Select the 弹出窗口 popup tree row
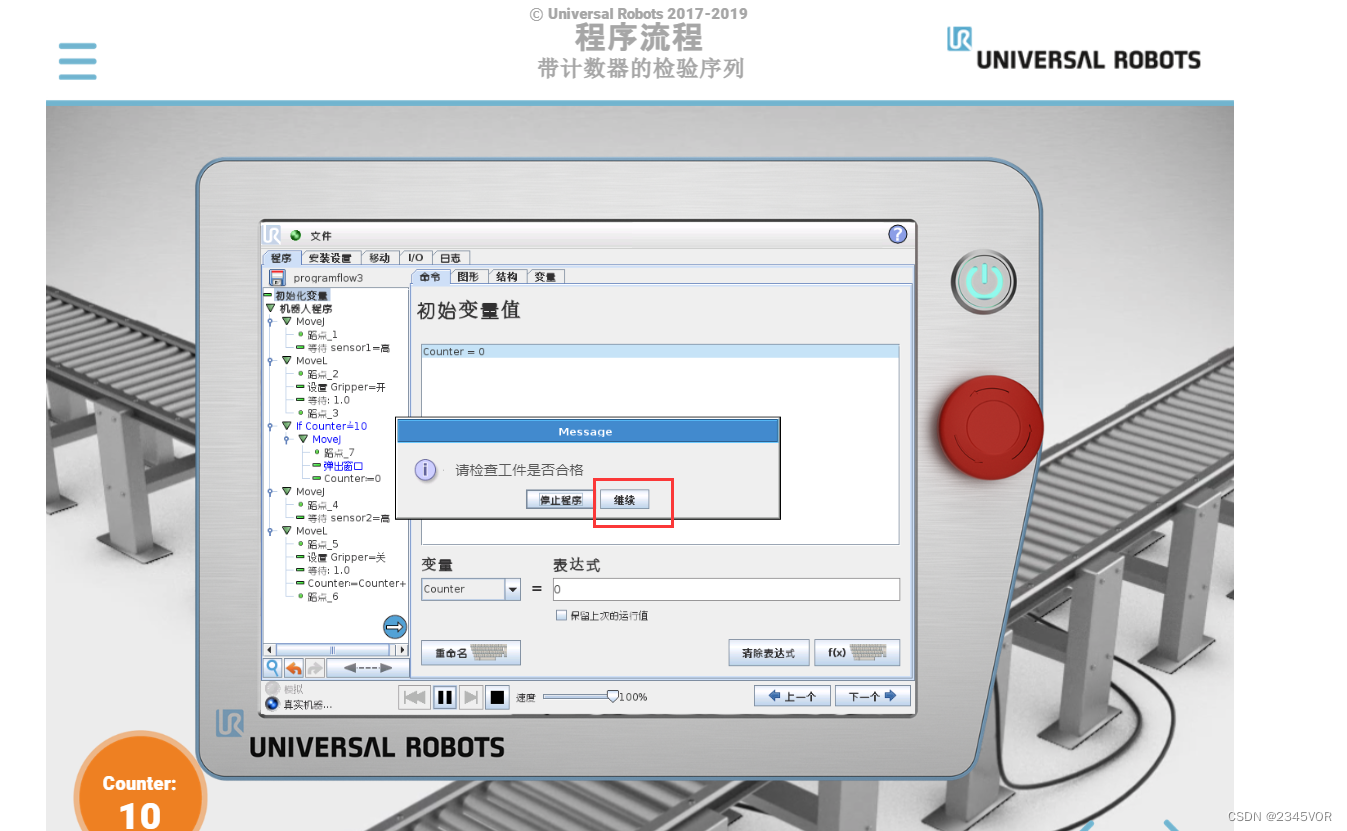Screen dimensions: 1347x831 point(343,466)
